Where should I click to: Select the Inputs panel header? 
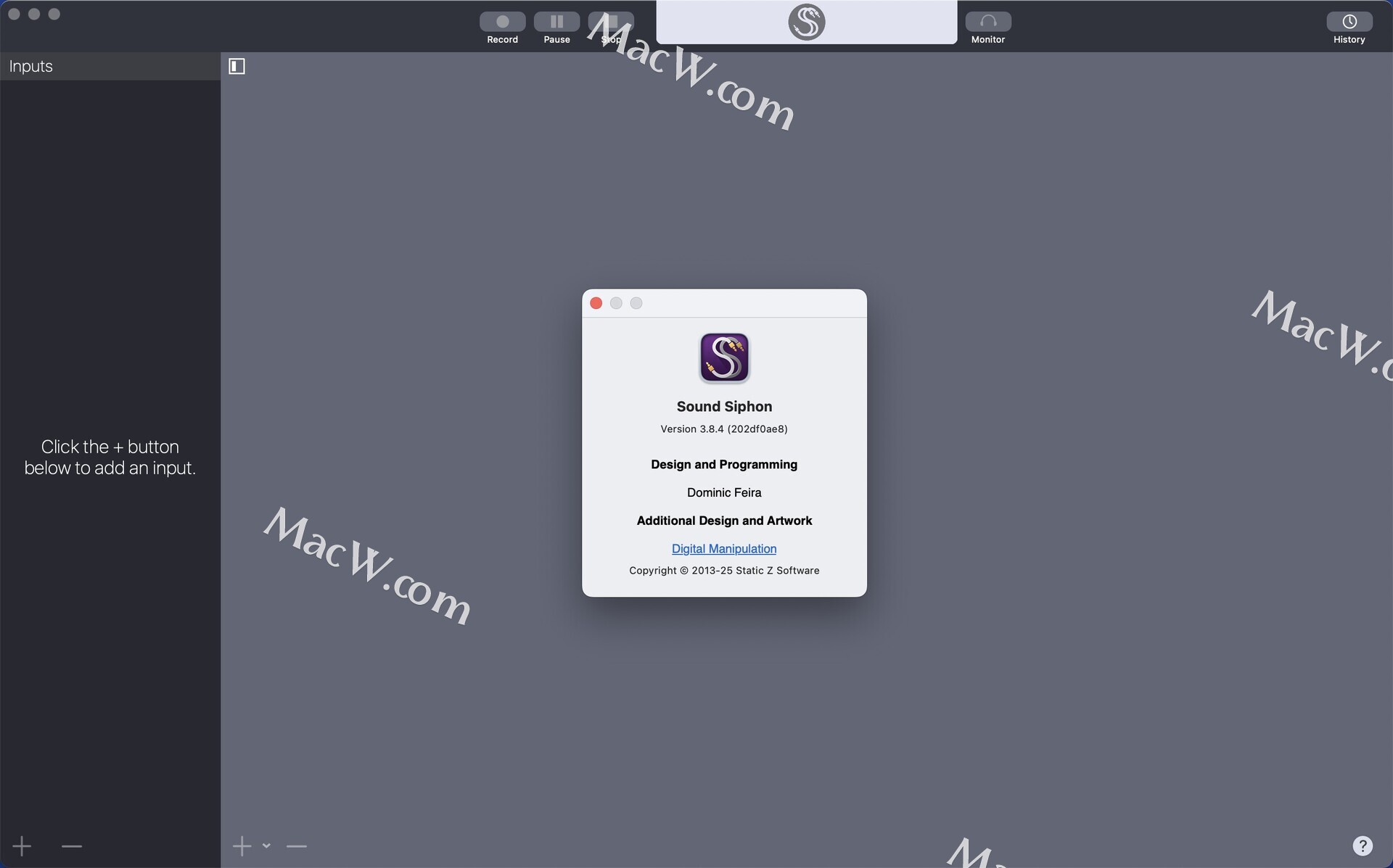pos(110,66)
